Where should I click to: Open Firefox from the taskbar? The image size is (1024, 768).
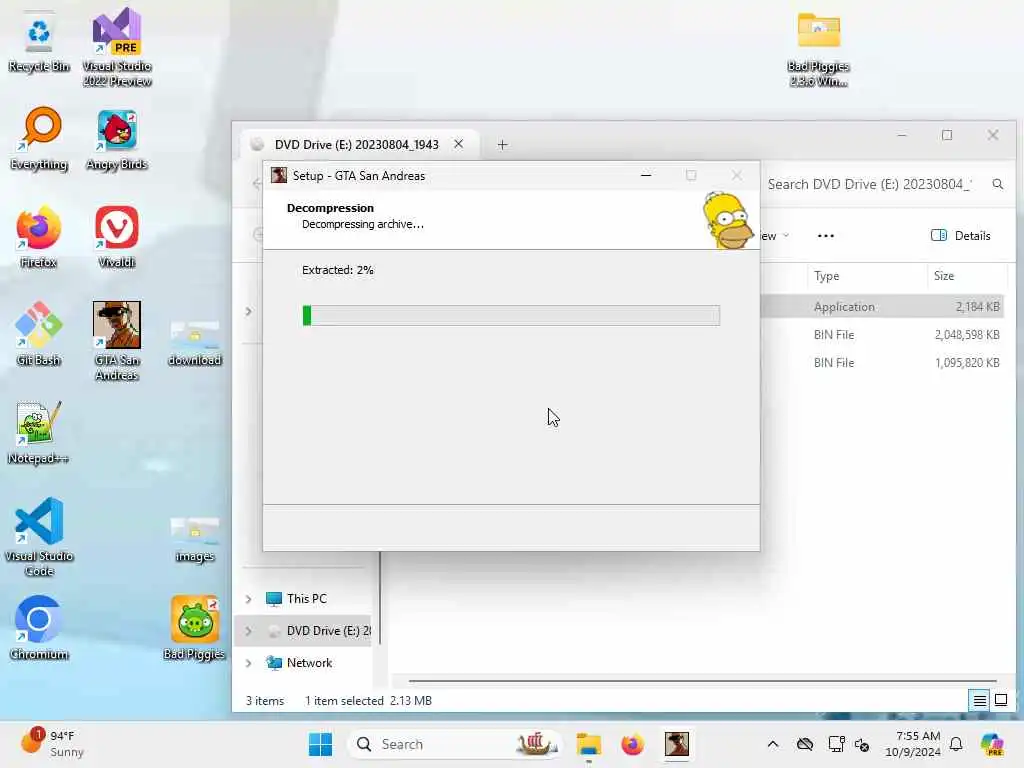click(632, 744)
